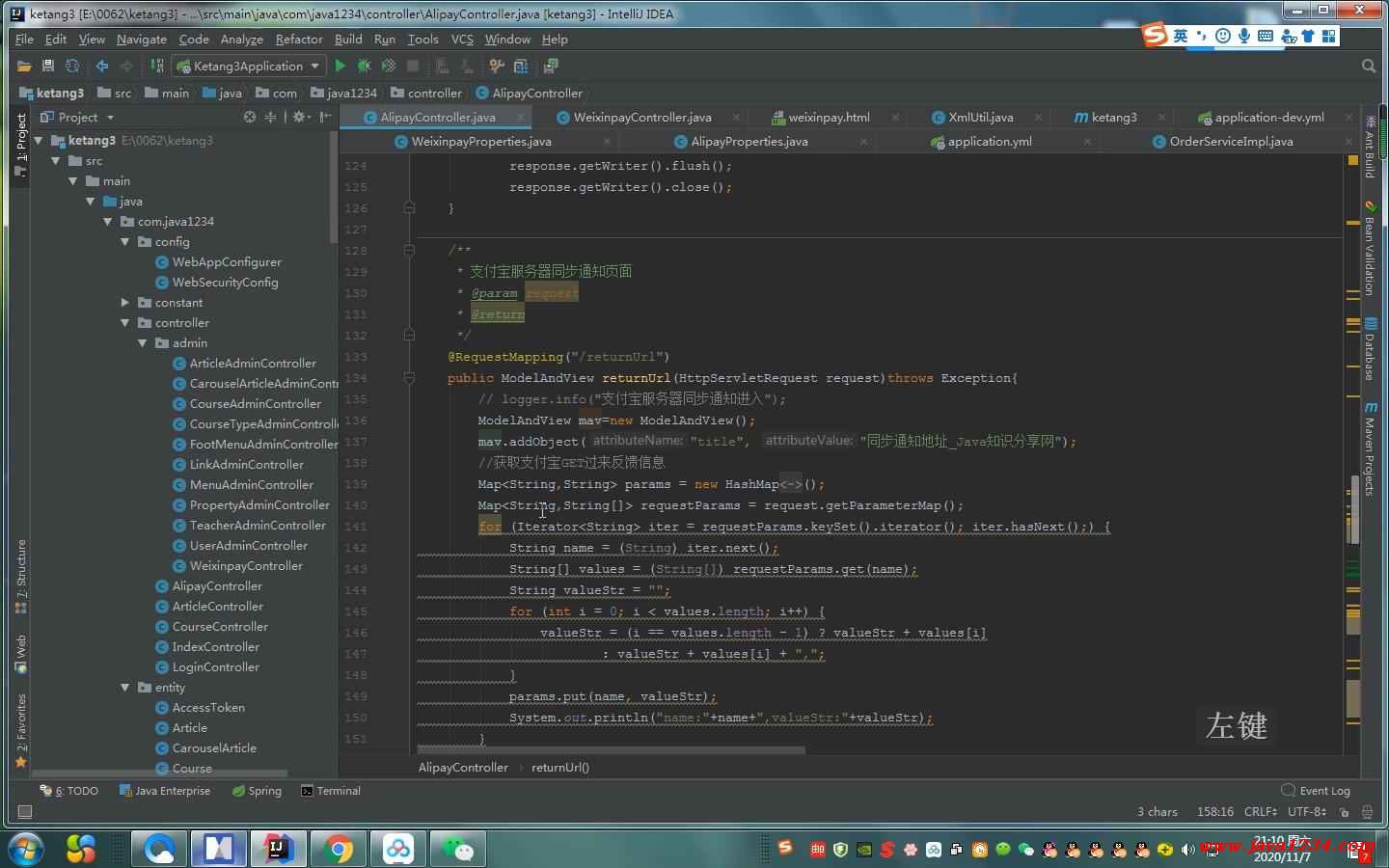Click the editor vertical scrollbar thumb
The width and height of the screenshot is (1389, 868).
[1353, 510]
